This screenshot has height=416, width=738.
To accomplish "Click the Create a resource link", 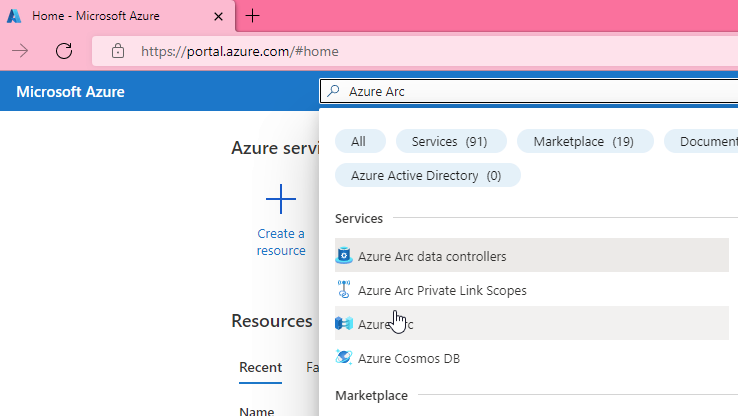I will 281,242.
